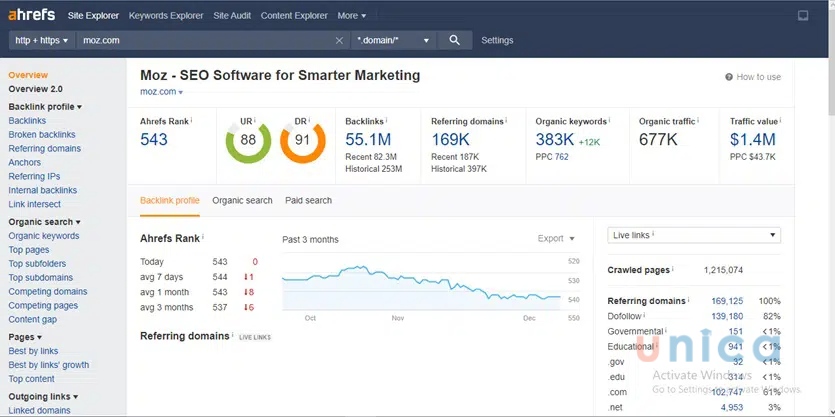
Task: Click the How to use help icon
Action: (729, 77)
